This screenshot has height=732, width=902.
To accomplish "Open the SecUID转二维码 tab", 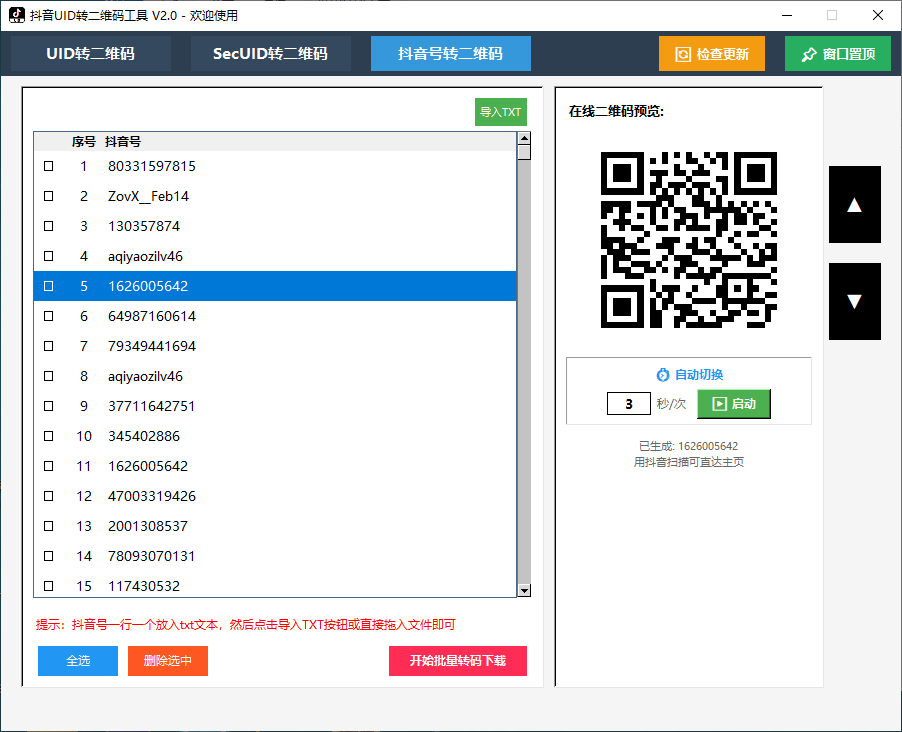I will coord(270,54).
